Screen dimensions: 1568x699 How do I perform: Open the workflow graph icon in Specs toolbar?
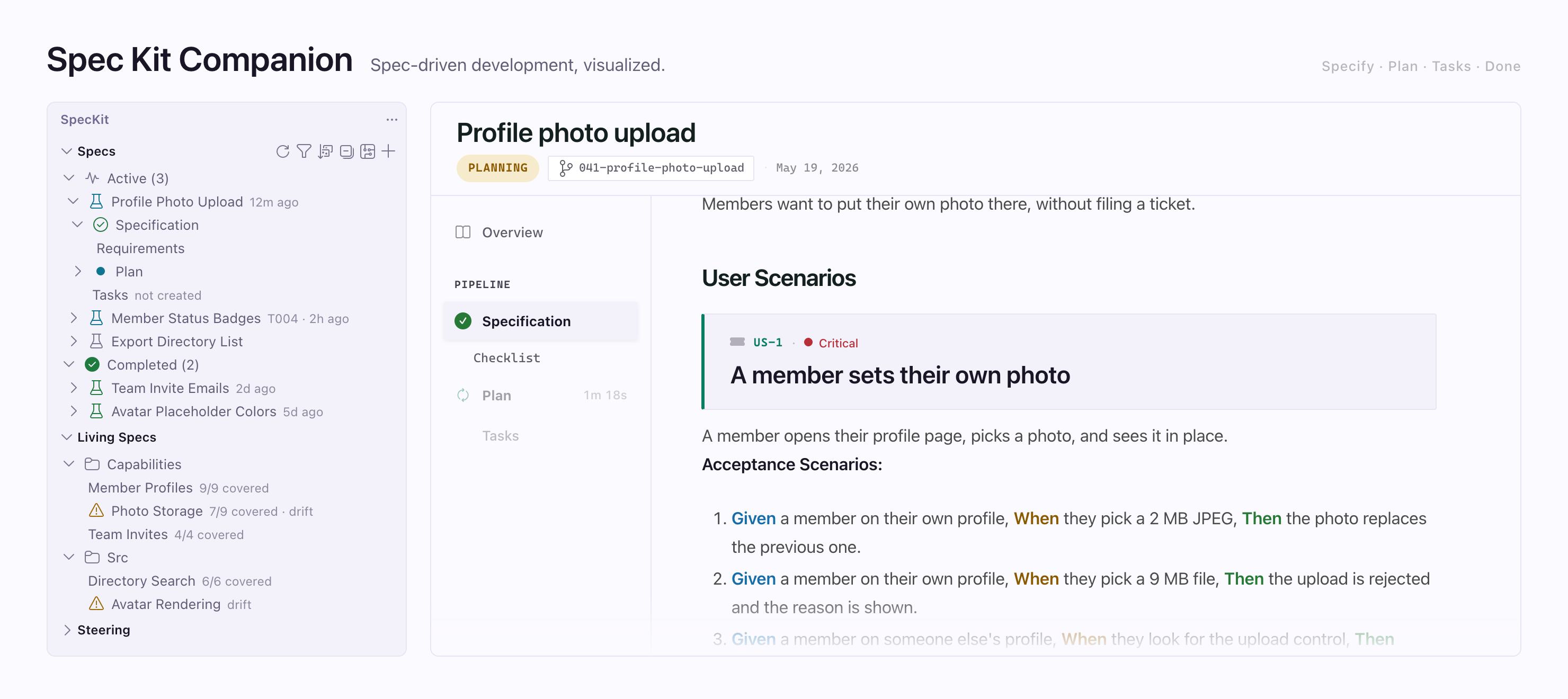[x=368, y=151]
